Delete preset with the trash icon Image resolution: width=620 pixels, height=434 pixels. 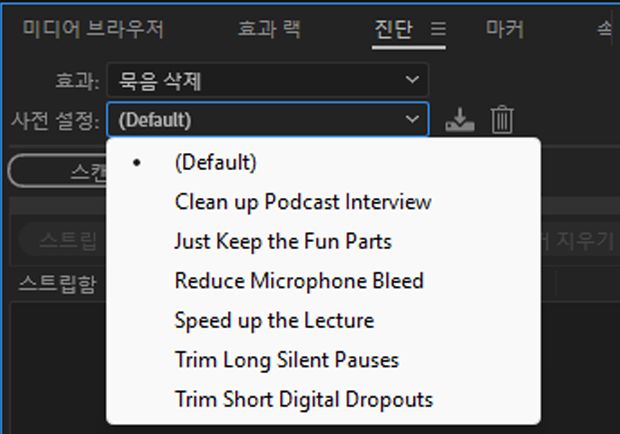[x=502, y=119]
